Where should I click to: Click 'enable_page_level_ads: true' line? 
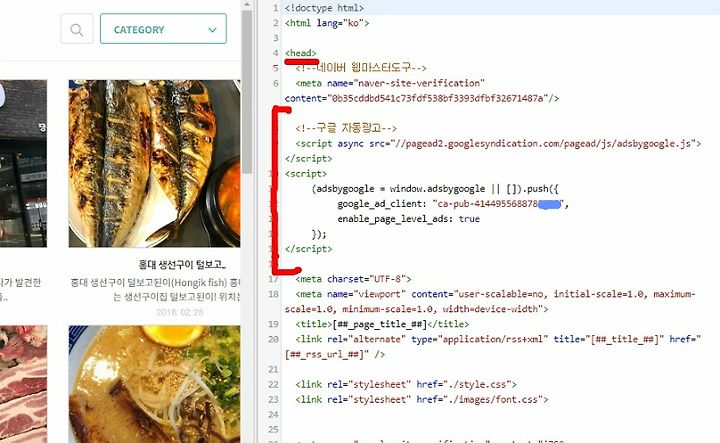(409, 219)
